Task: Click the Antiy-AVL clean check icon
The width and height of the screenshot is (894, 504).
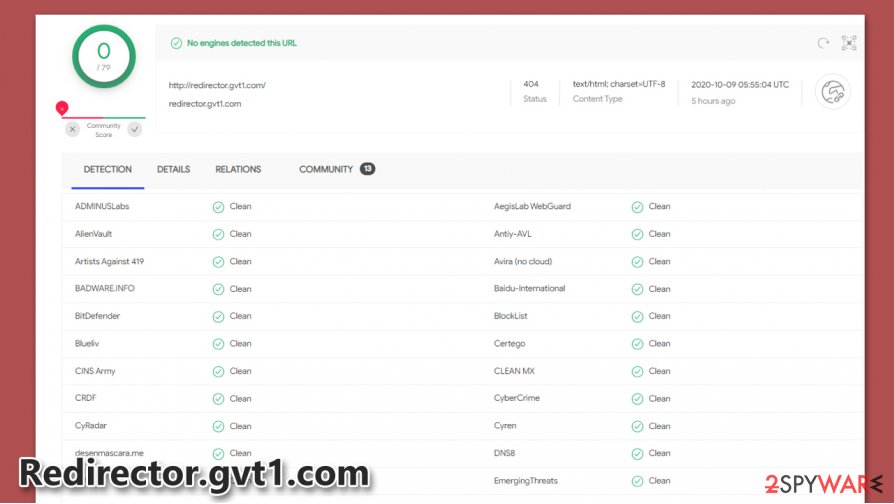Action: pyautogui.click(x=637, y=234)
